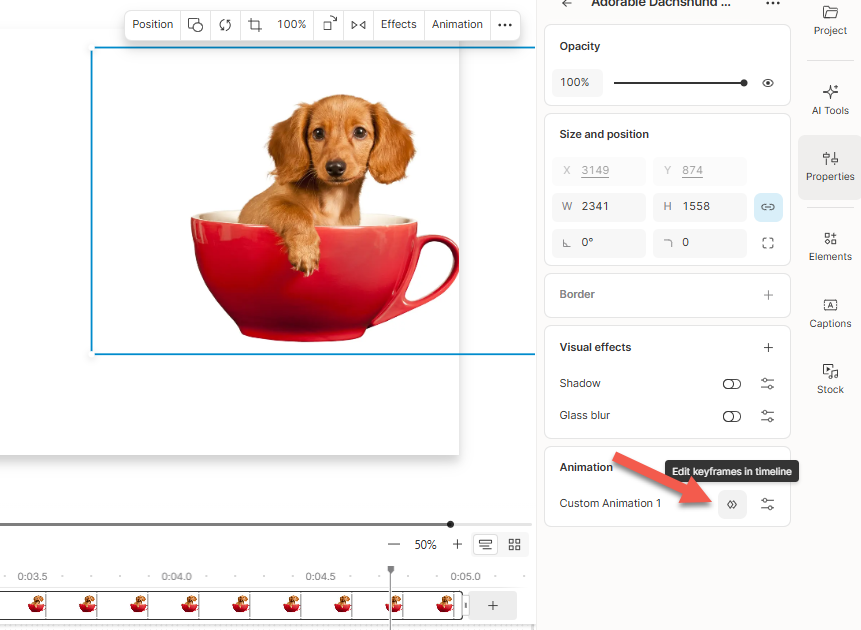Add a new clip with the plus button
Image resolution: width=861 pixels, height=630 pixels.
[x=491, y=605]
